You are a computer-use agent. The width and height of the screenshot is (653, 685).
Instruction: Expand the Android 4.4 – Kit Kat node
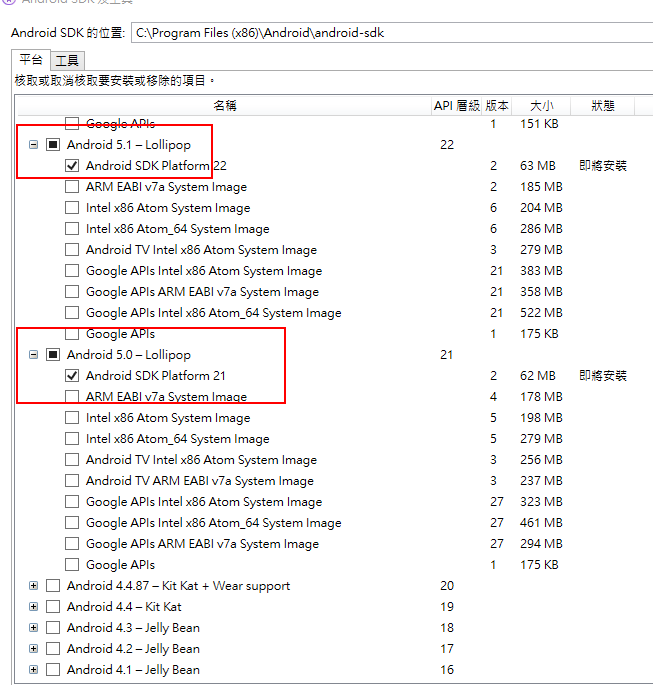(x=33, y=606)
